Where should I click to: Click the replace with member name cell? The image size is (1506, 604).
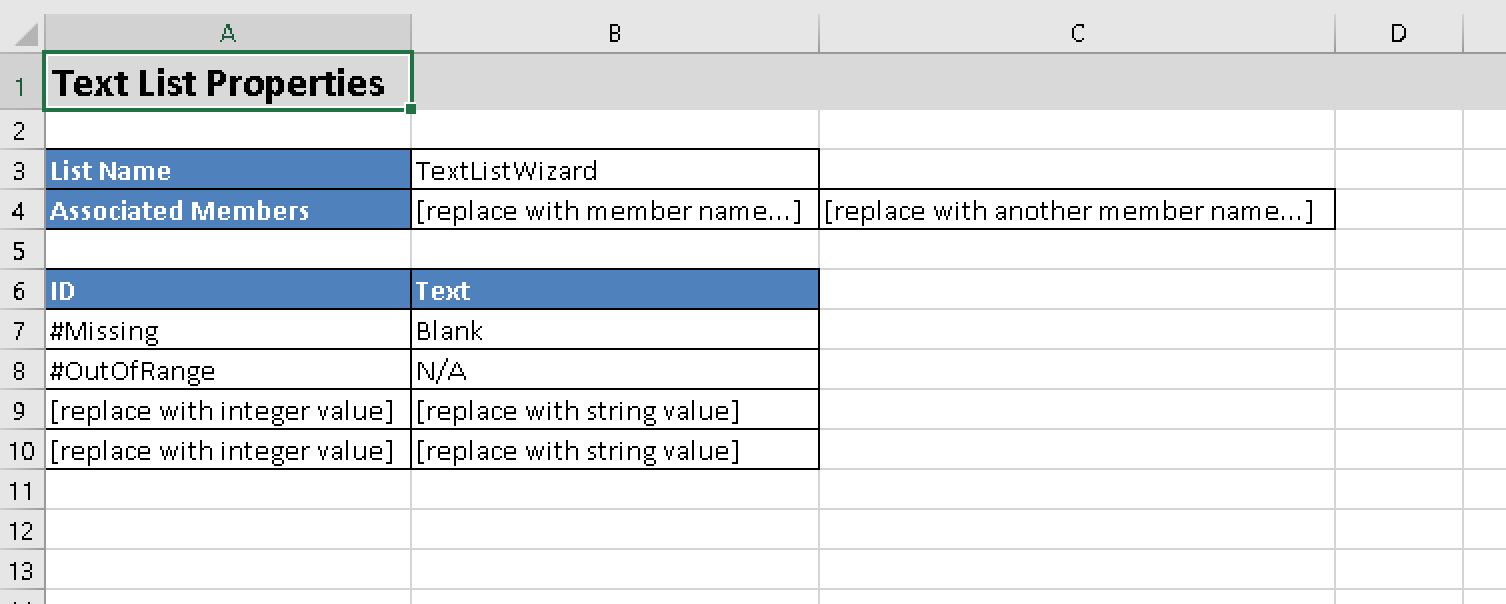[x=614, y=211]
